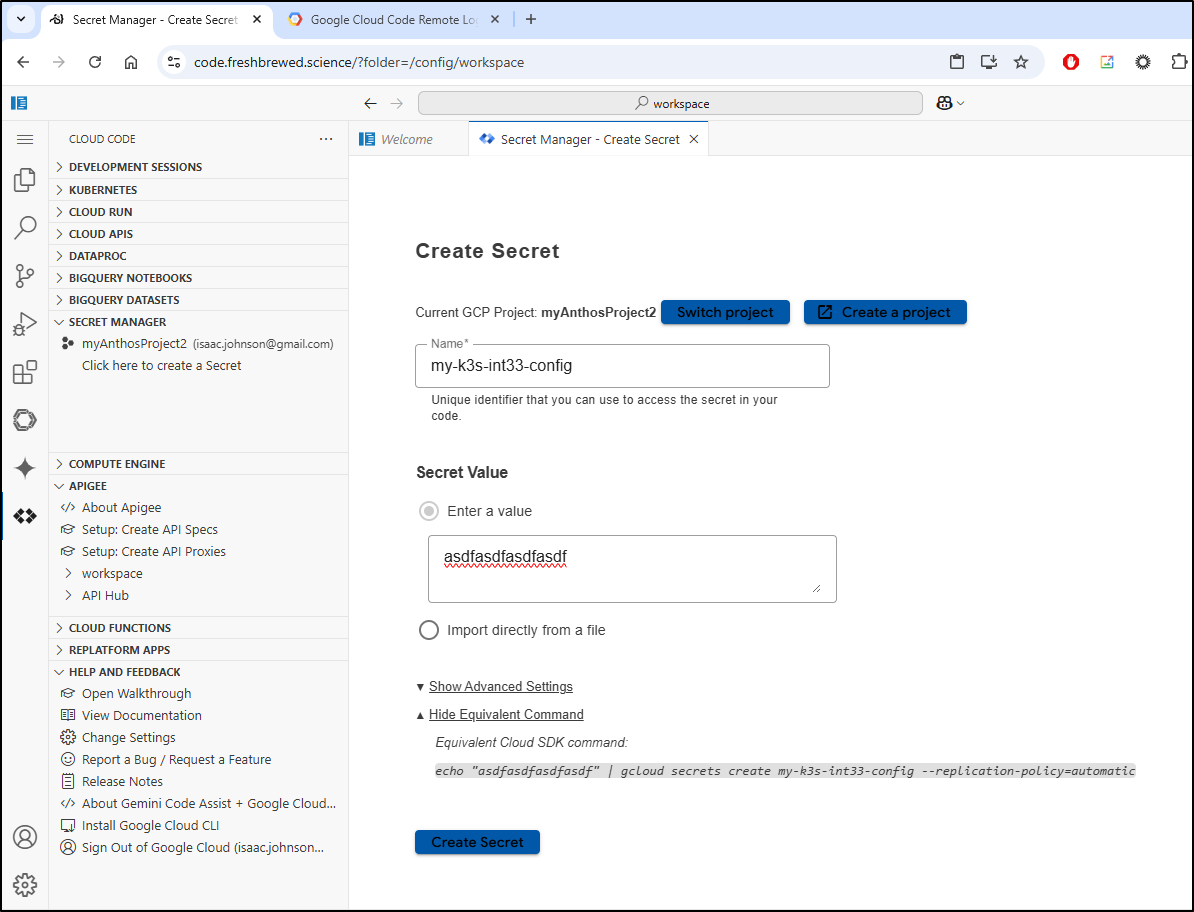Select the Cloud Code icon in activity bar
This screenshot has width=1194, height=912.
(24, 516)
